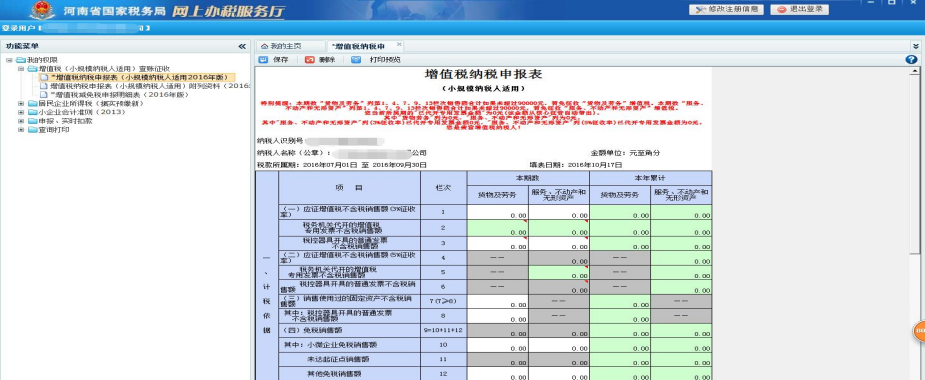Open 增值税纳税申报表（小规模纳税人适用2016年版）
Viewport: 925px width, 380px height.
tap(138, 77)
